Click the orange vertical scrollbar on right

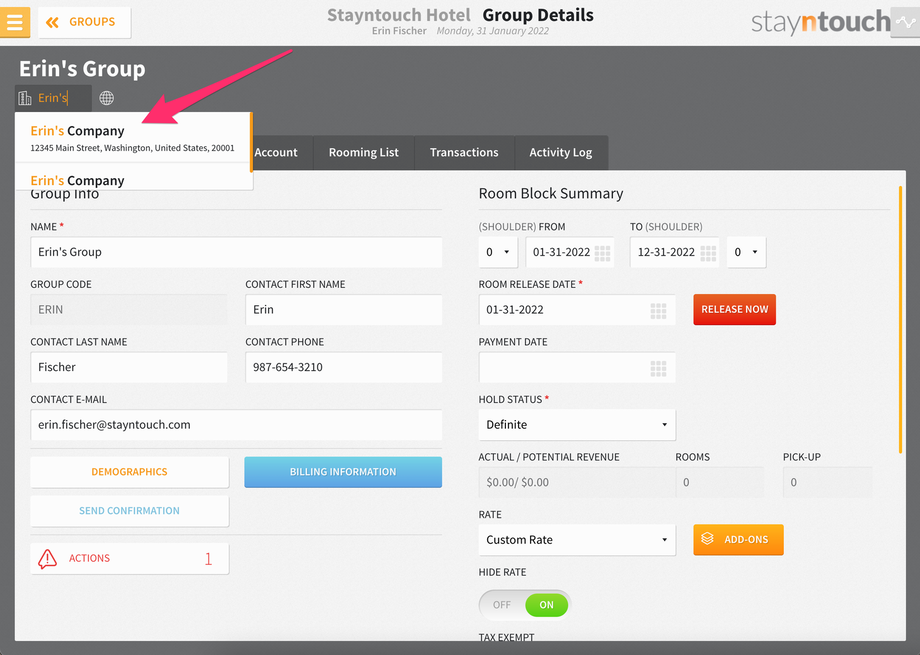coord(900,320)
